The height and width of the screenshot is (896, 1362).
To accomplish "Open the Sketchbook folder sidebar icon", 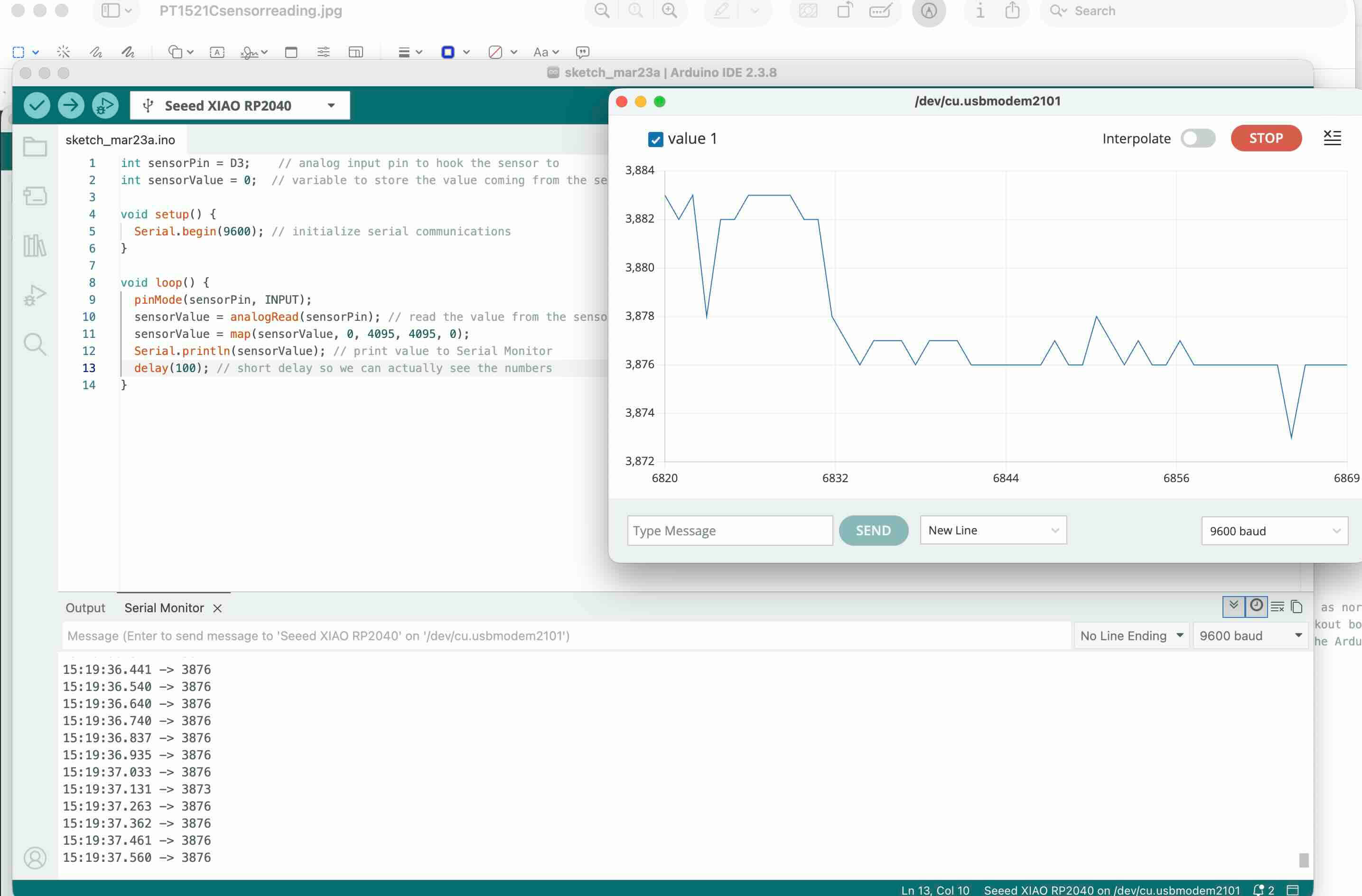I will [35, 147].
